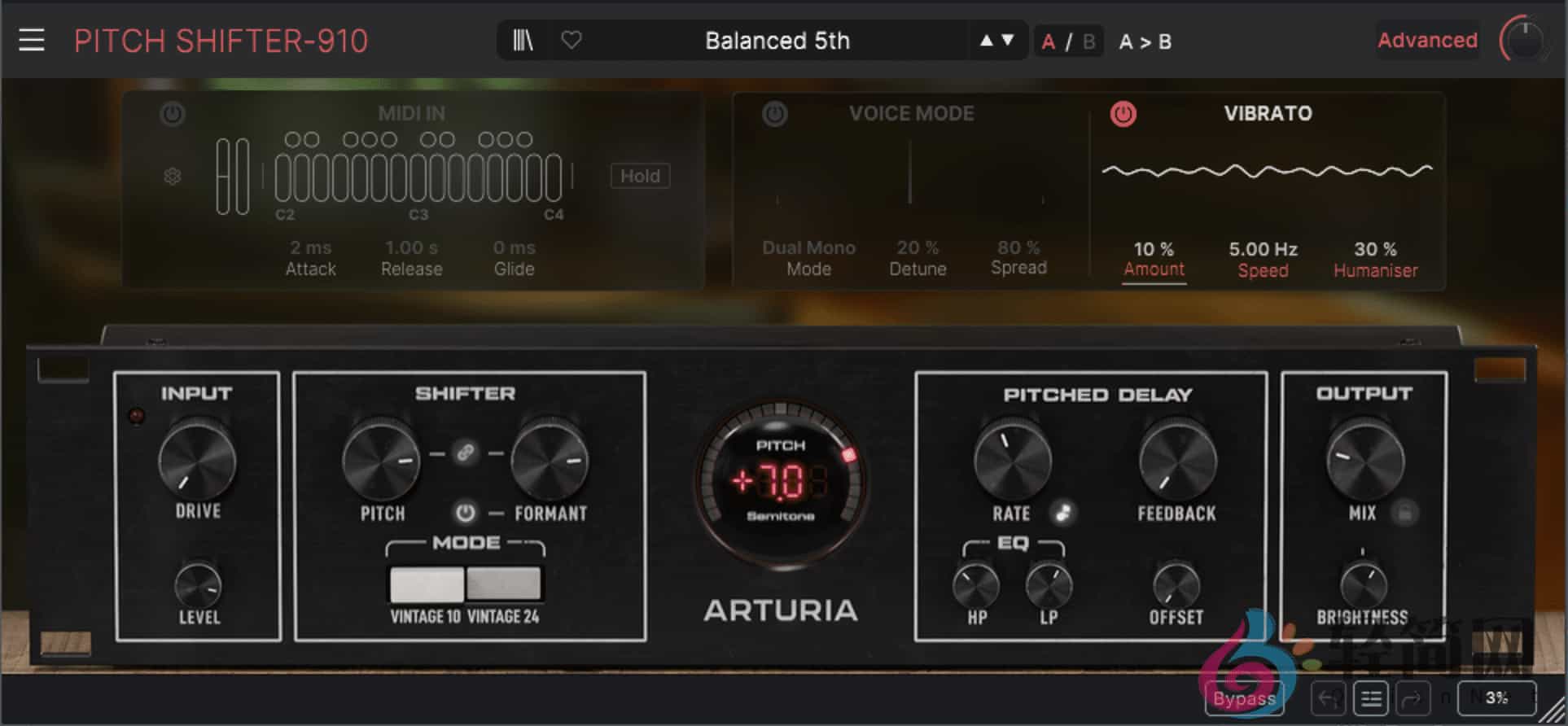Undo with the left arrow icon
The image size is (1568, 726).
point(1328,698)
